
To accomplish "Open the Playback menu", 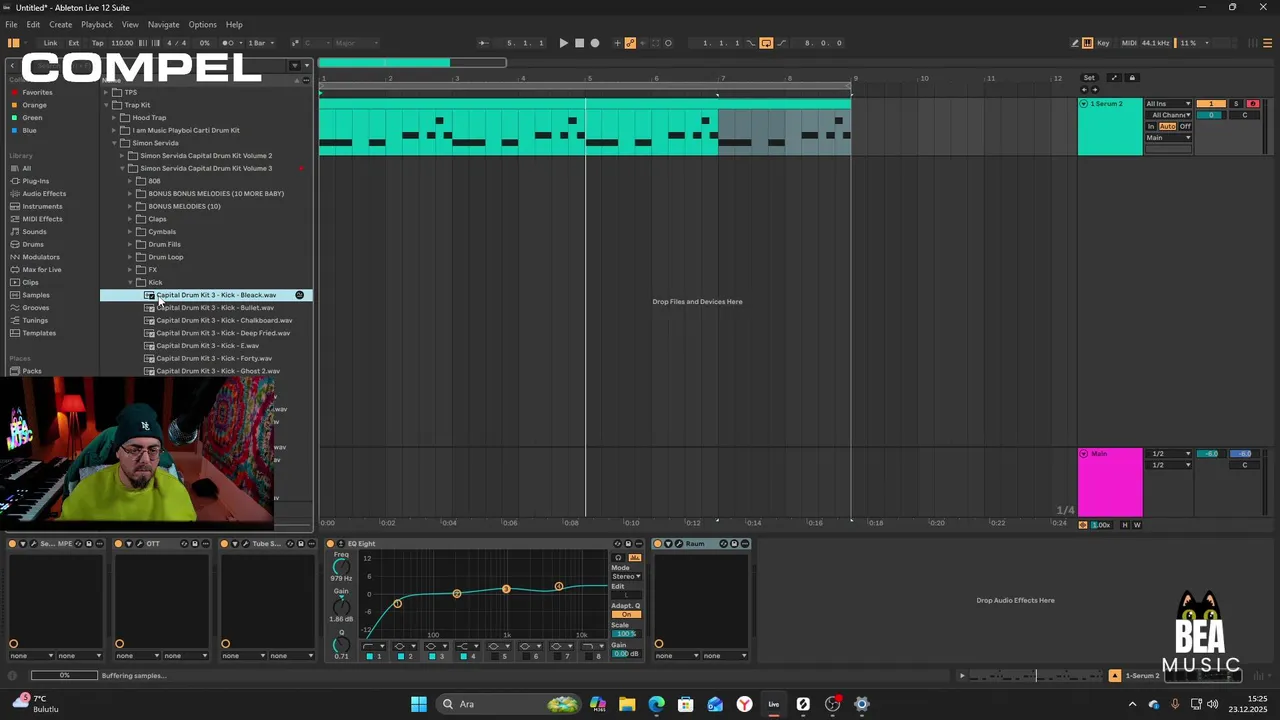I will [x=97, y=24].
